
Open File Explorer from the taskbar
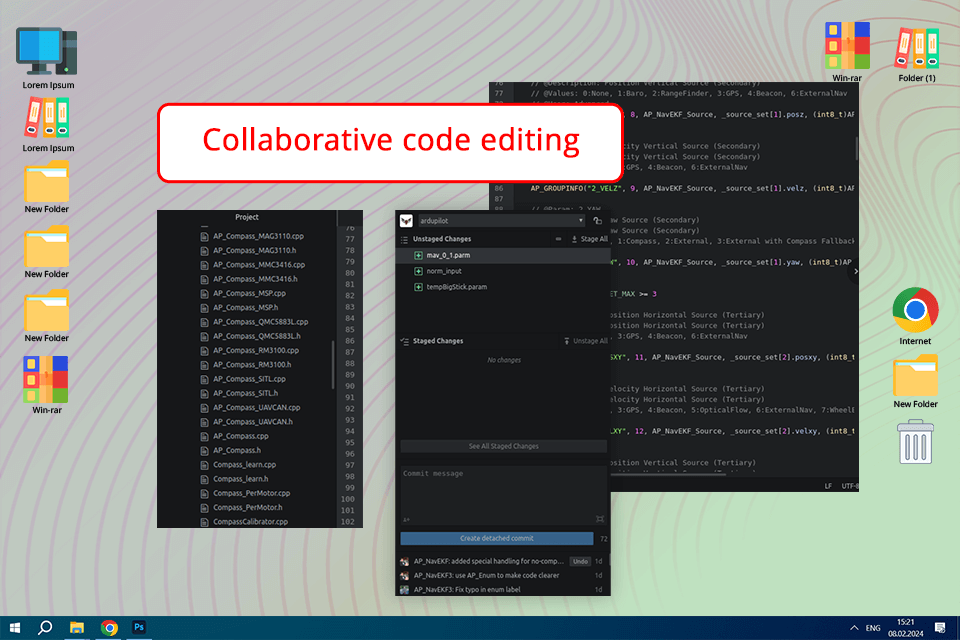pos(77,628)
